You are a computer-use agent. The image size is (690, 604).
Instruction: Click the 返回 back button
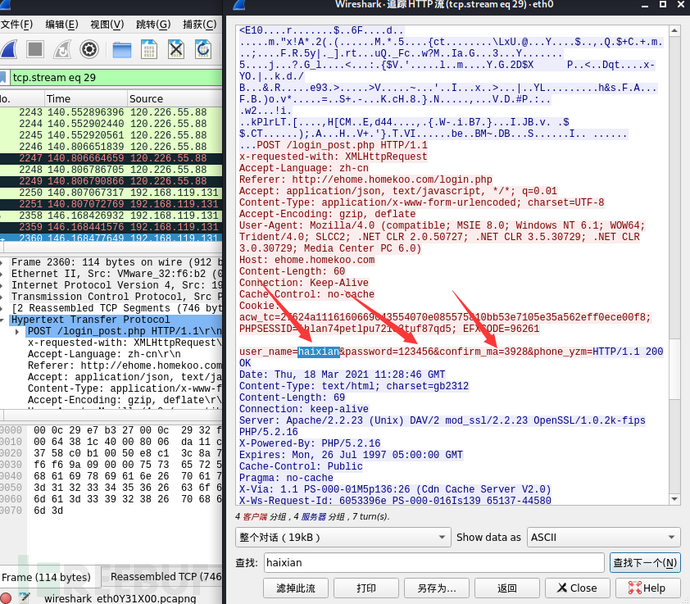(507, 588)
